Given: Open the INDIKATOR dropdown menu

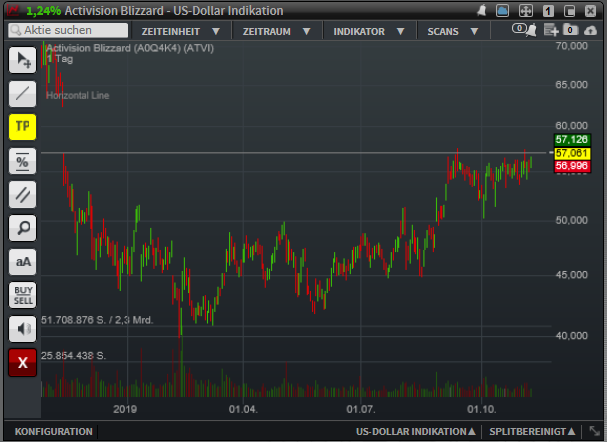Looking at the screenshot, I should pyautogui.click(x=369, y=31).
